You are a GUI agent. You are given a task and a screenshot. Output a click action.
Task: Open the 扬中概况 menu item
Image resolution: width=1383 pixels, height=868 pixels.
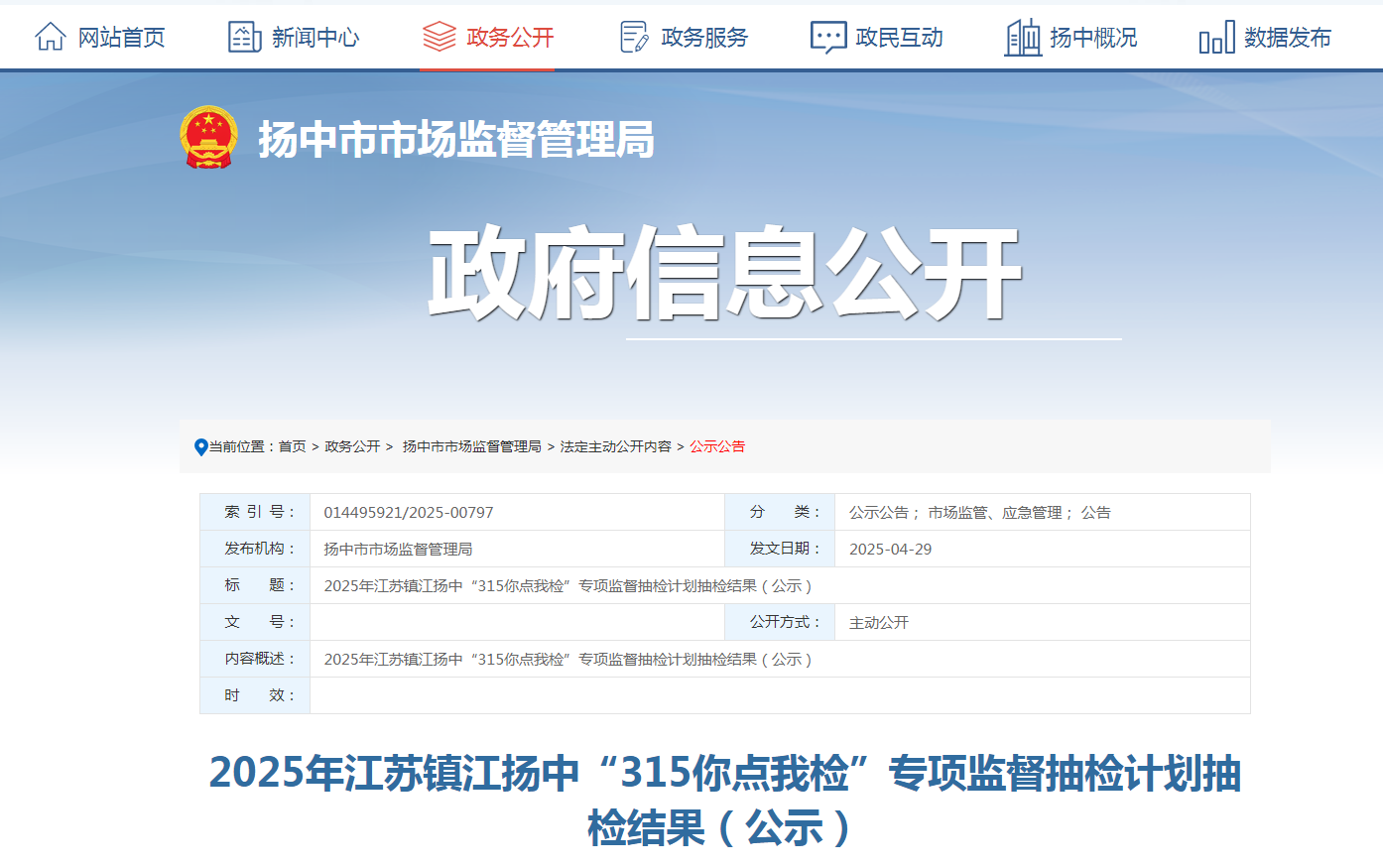1093,38
